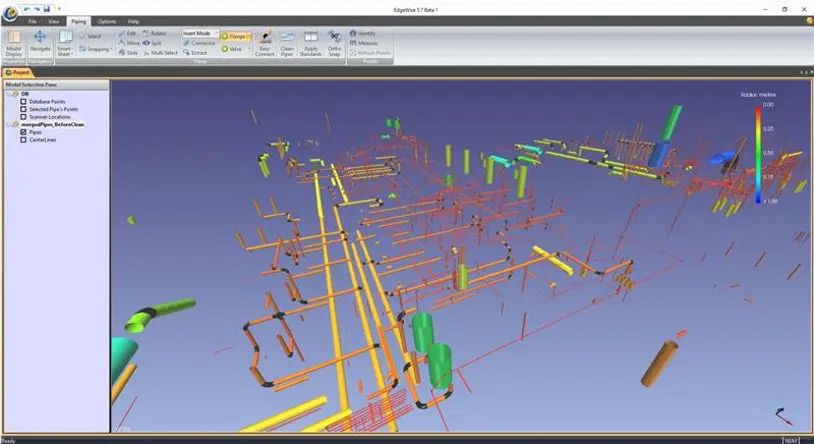Choose the Extract tool in ribbon
814x444 pixels.
tap(195, 52)
